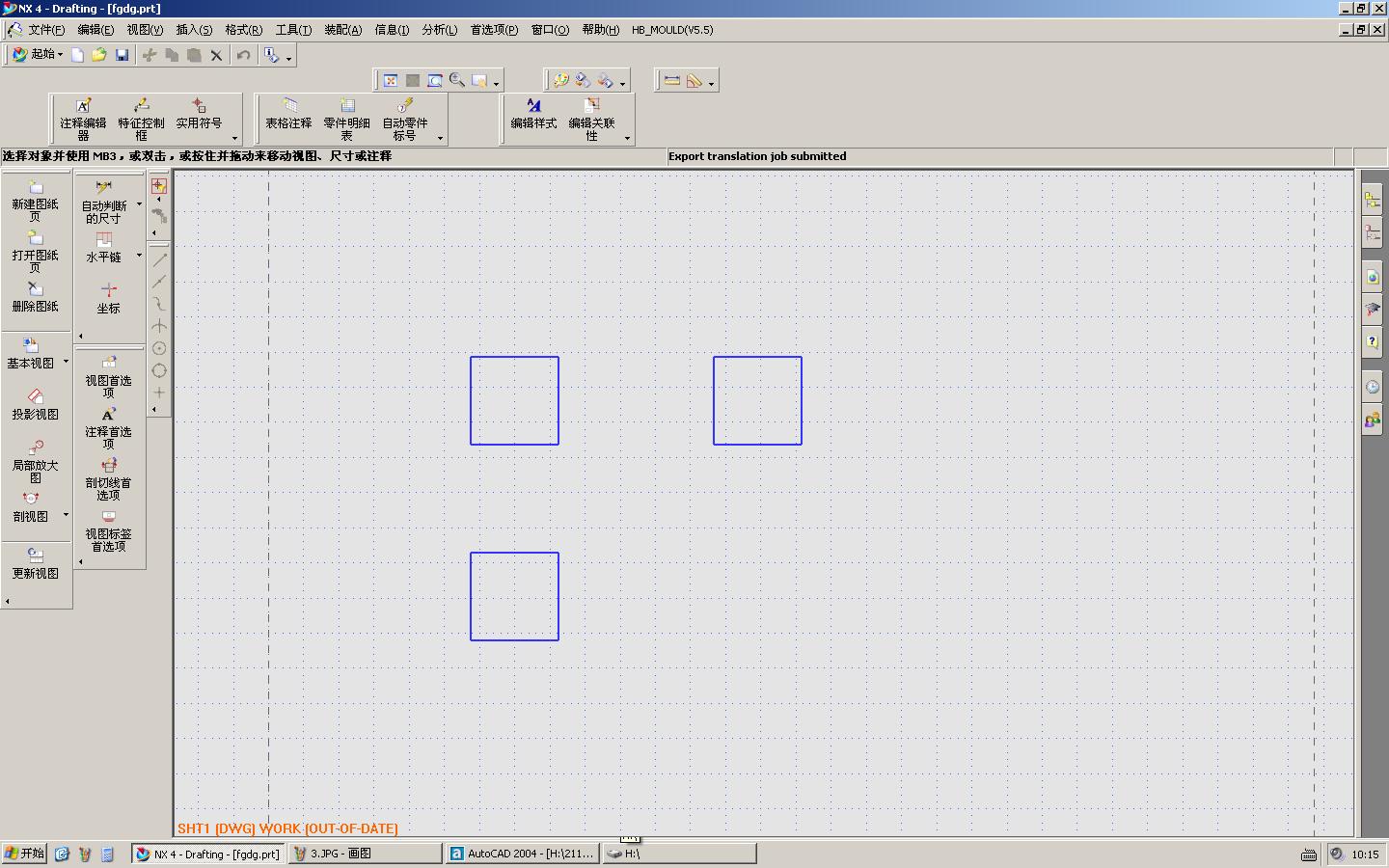The height and width of the screenshot is (868, 1389).
Task: Save the part with the disk icon
Action: (x=122, y=55)
